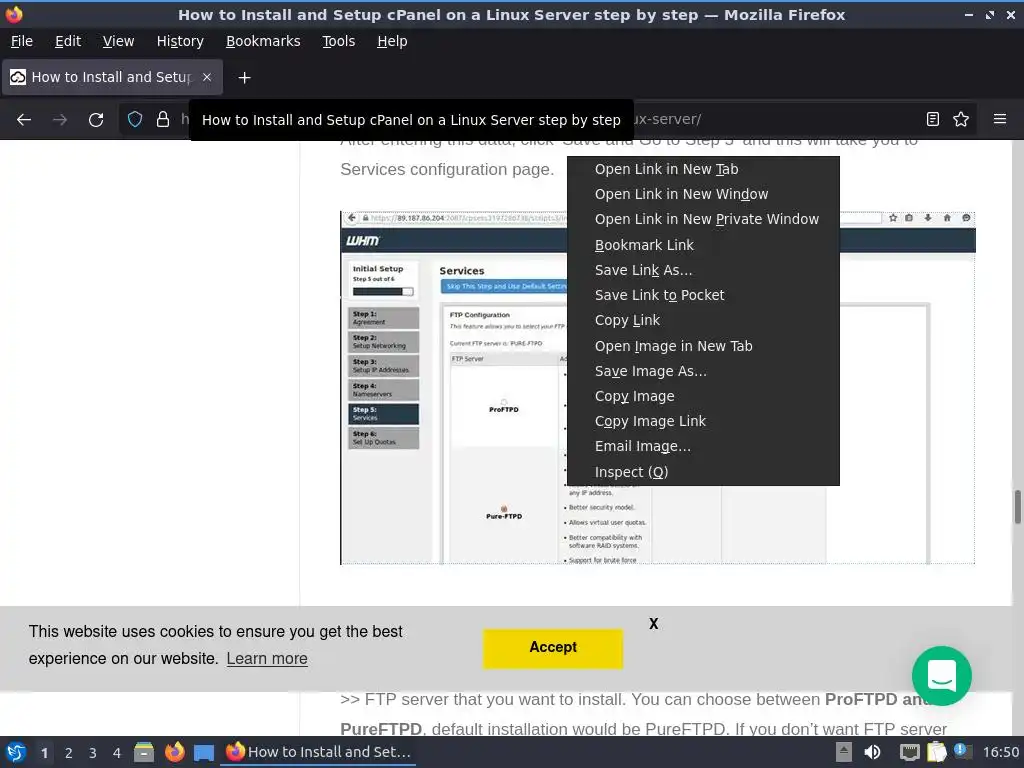The image size is (1024, 768).
Task: Open the chat support bubble
Action: [941, 676]
